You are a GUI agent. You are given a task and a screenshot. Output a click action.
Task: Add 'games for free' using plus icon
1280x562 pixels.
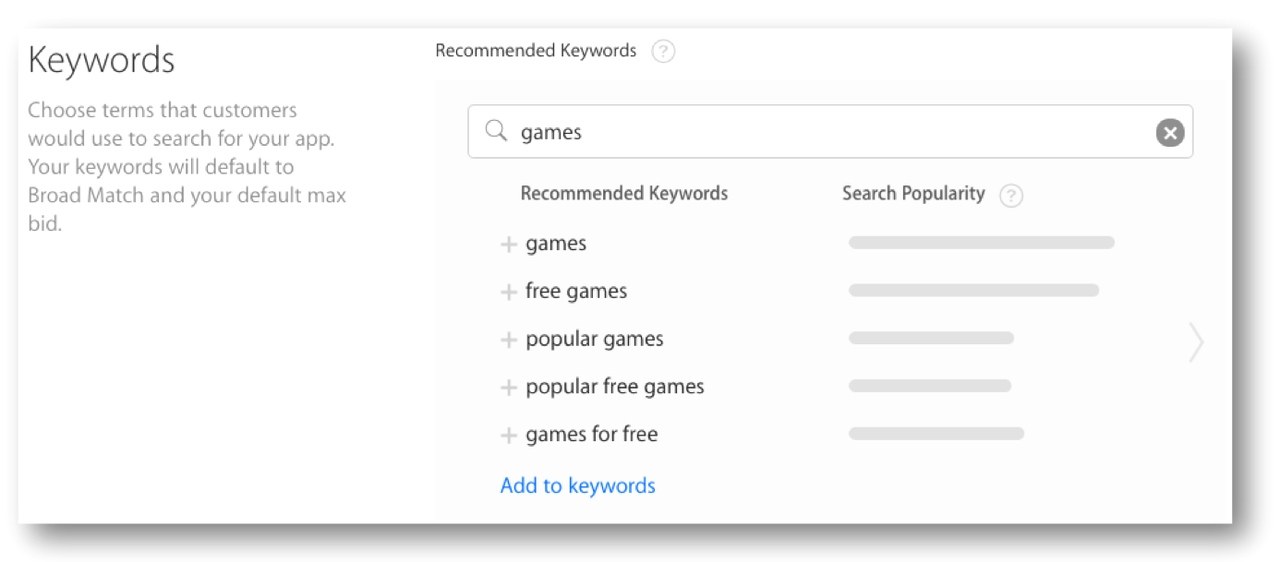[509, 436]
